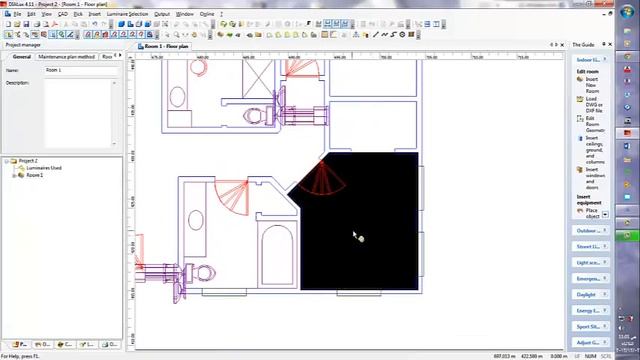Click Insert ceilings, ground, and columns link
The image size is (640, 360).
(594, 150)
